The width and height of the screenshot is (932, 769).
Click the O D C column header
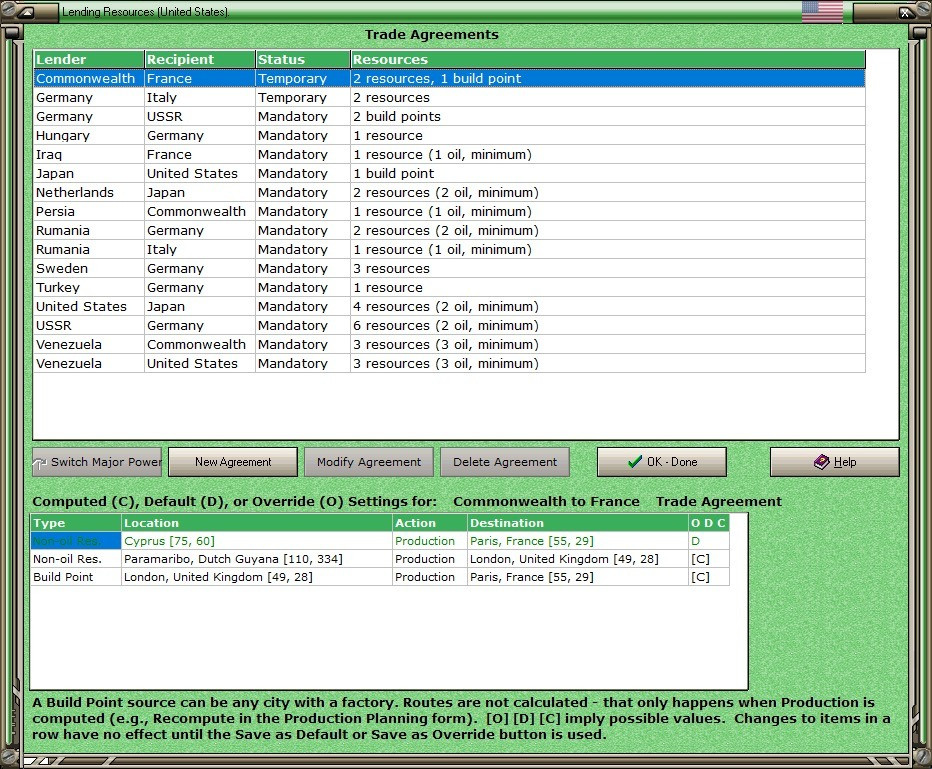click(x=709, y=523)
